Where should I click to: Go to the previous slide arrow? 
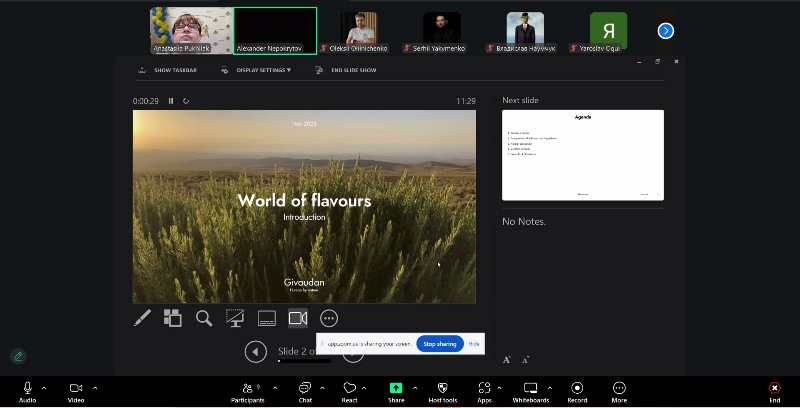pos(256,352)
